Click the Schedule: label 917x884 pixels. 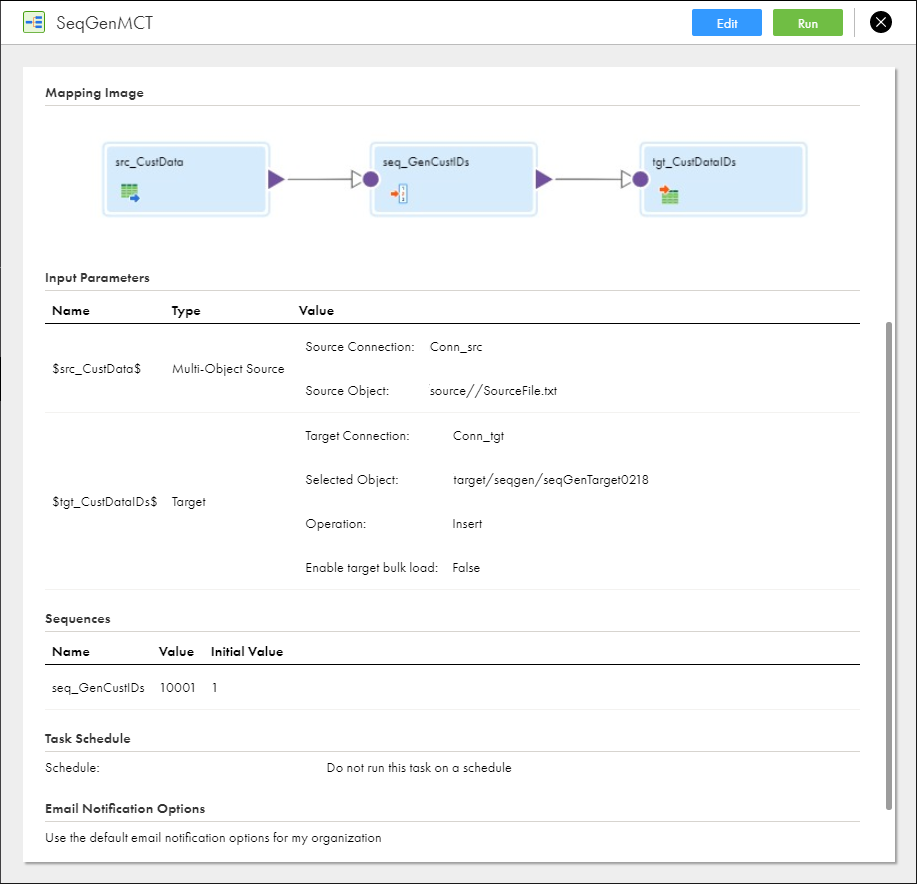coord(73,768)
